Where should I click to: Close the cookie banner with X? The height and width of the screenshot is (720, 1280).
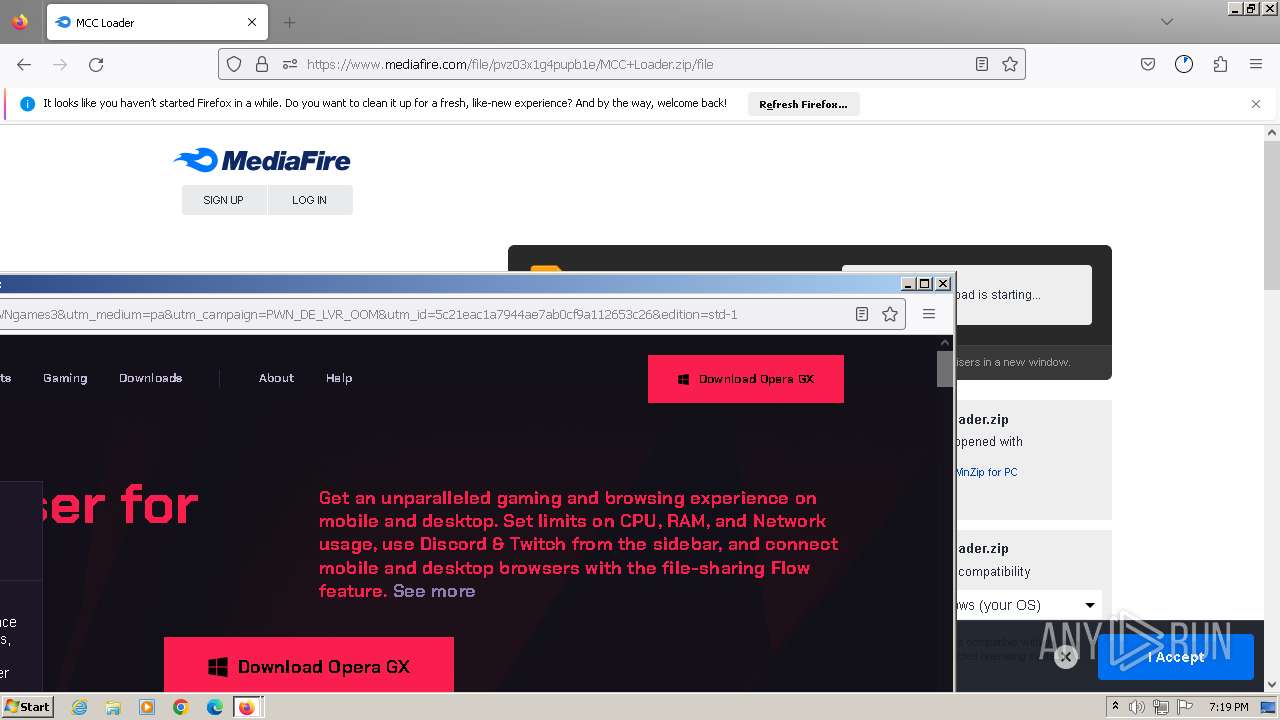click(1066, 657)
